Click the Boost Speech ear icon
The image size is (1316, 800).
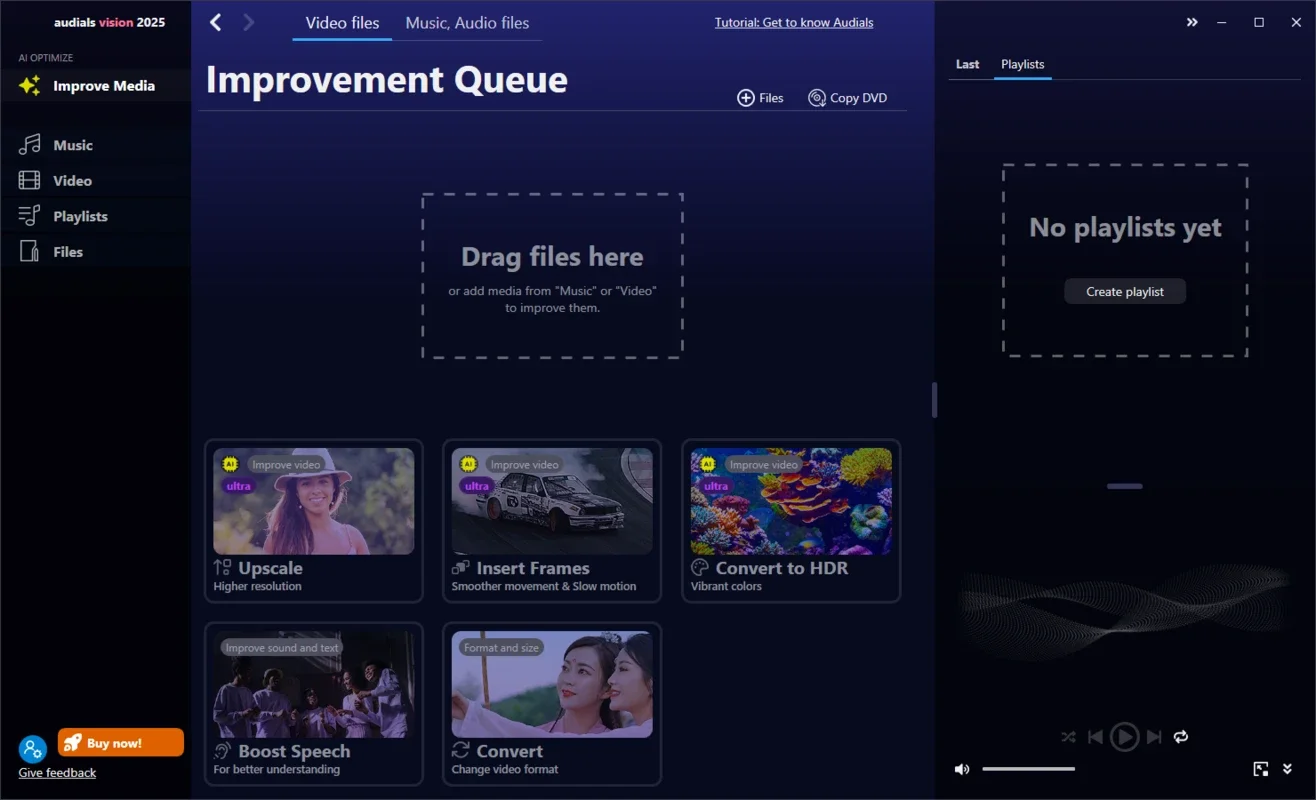[223, 751]
